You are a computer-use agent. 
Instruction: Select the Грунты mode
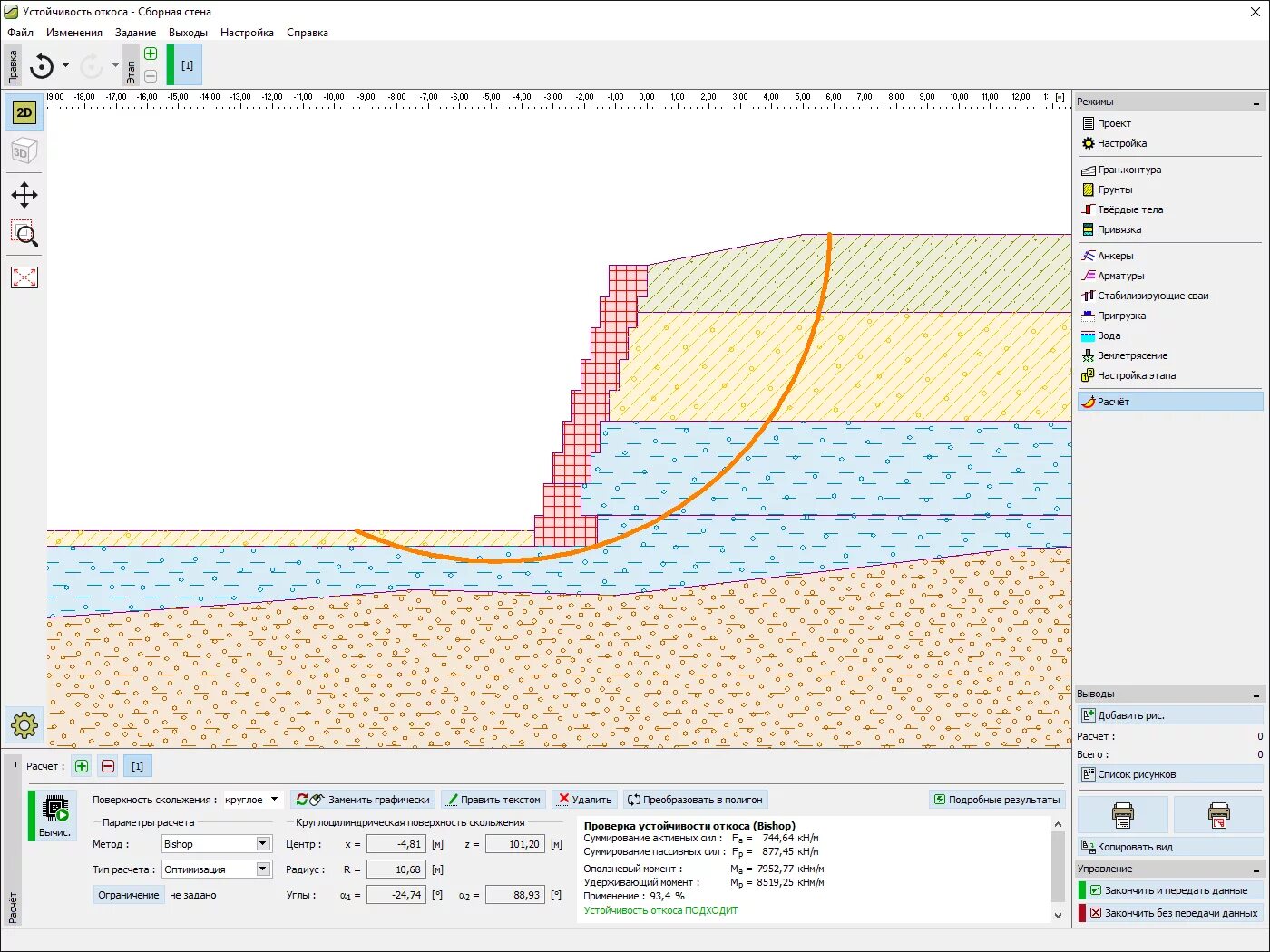[1170, 189]
